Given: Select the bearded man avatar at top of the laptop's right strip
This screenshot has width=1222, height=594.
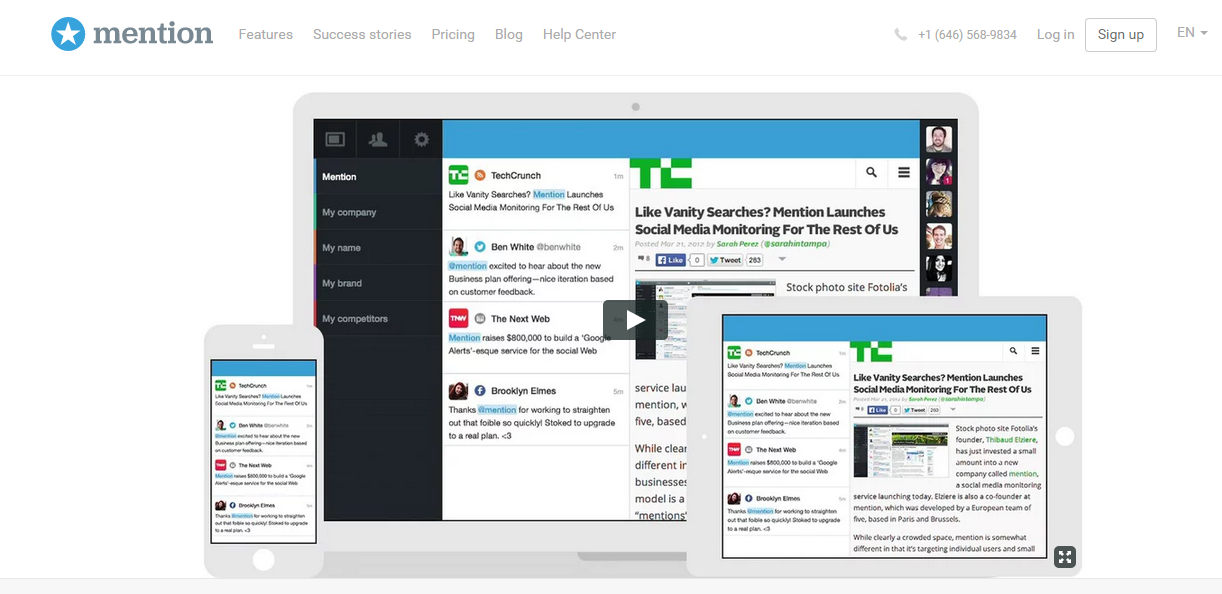Looking at the screenshot, I should pyautogui.click(x=938, y=139).
